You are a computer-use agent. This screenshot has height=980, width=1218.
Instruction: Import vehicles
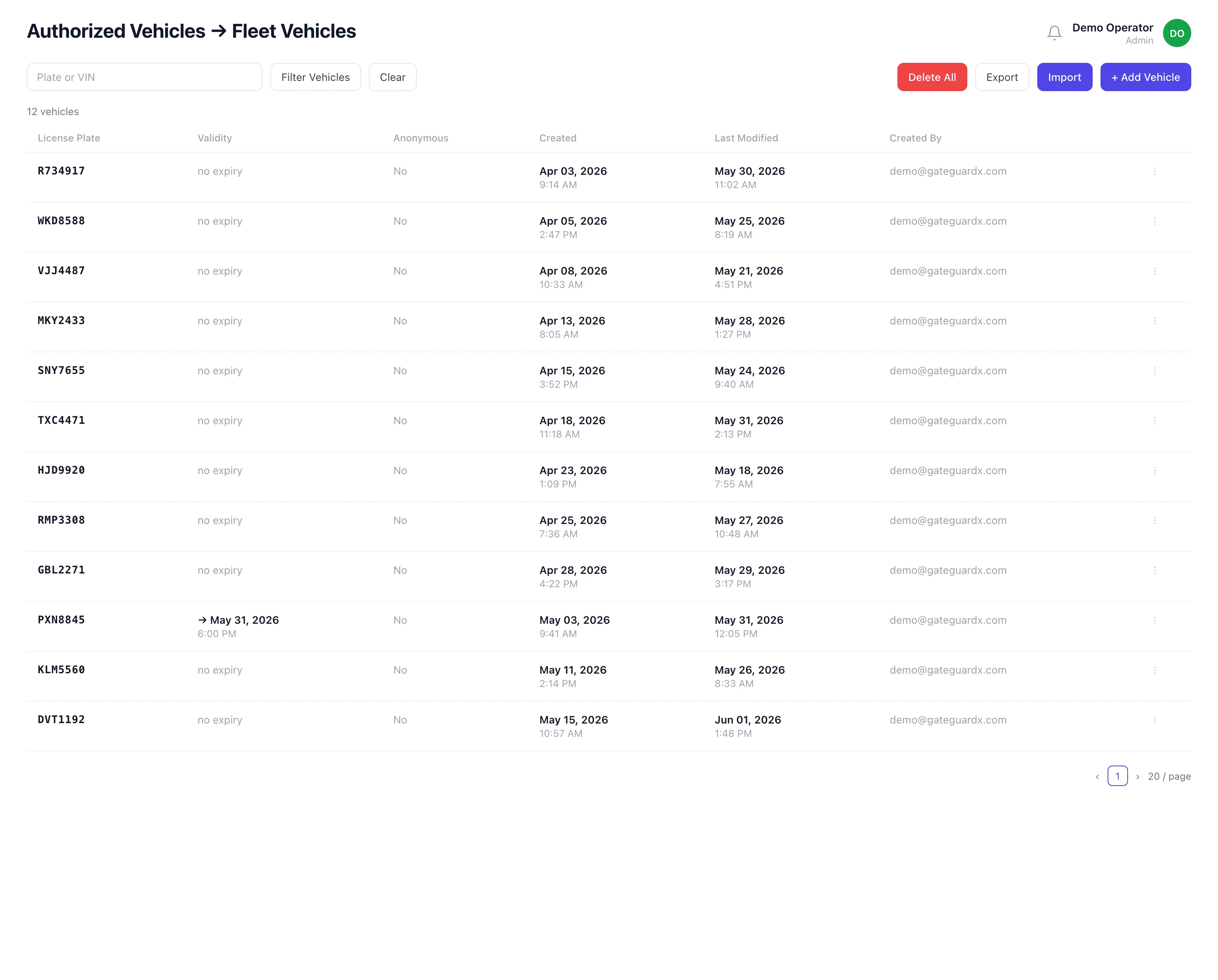tap(1064, 77)
